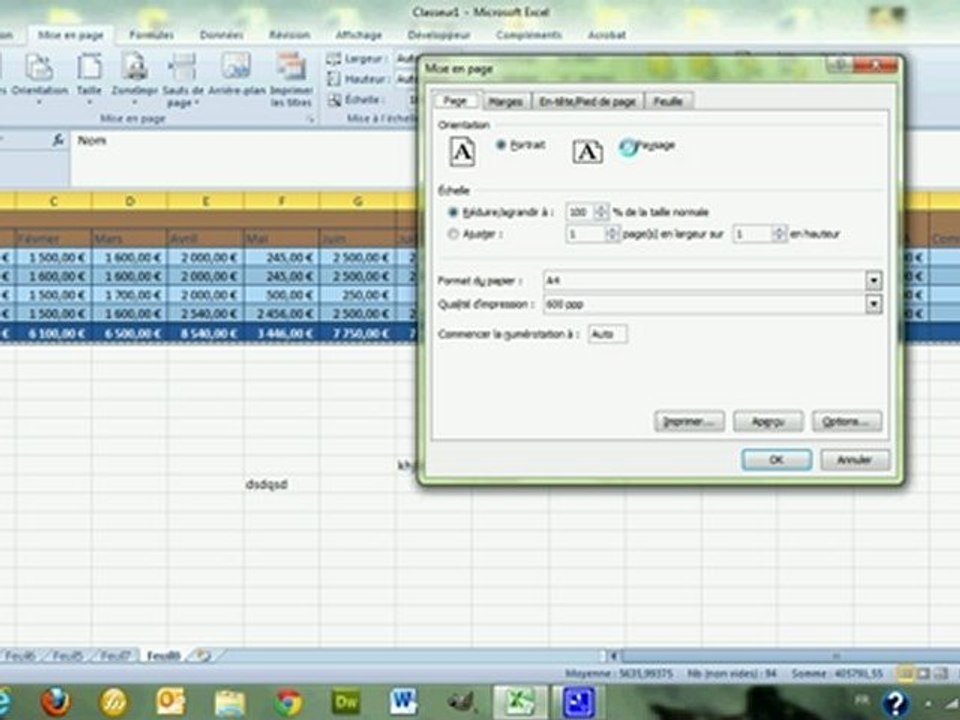
Task: Switch to the Marges dialog tab
Action: [x=506, y=102]
